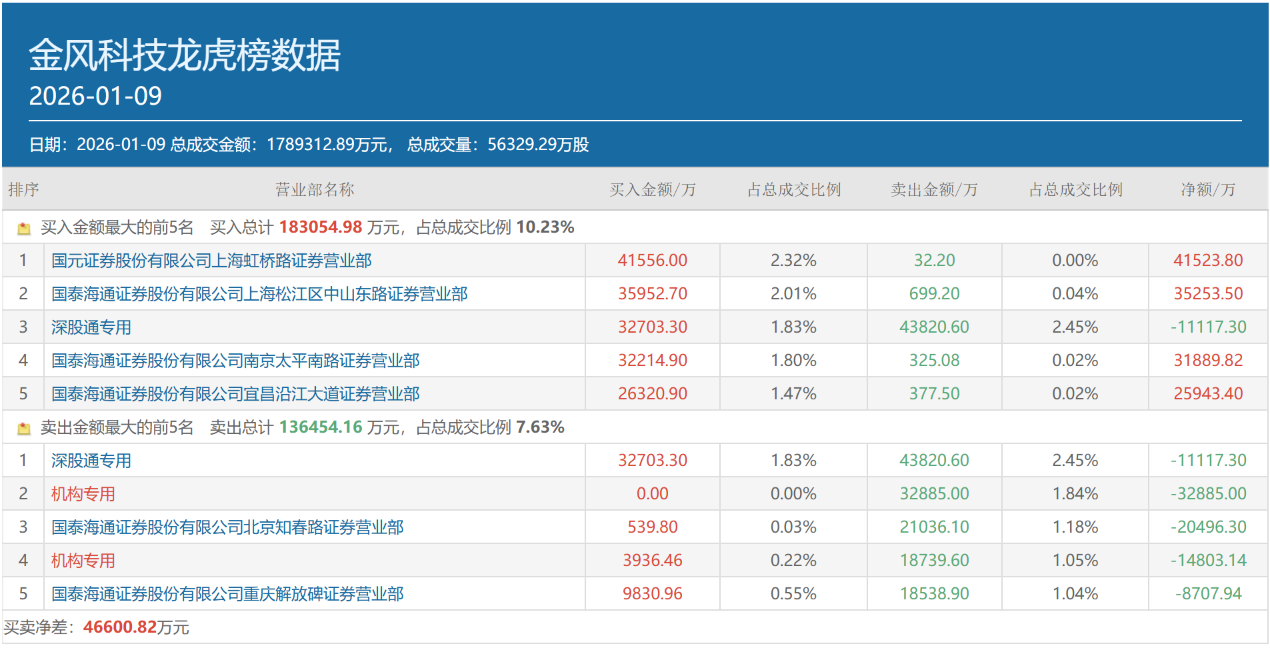Click the first 机构专用 red label
Image resolution: width=1270 pixels, height=648 pixels.
point(81,493)
